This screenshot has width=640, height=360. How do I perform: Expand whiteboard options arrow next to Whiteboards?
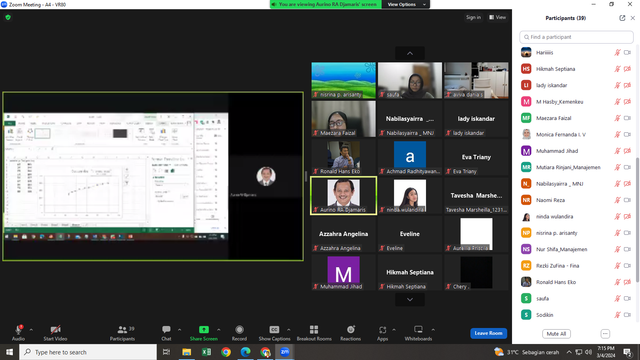tap(433, 330)
